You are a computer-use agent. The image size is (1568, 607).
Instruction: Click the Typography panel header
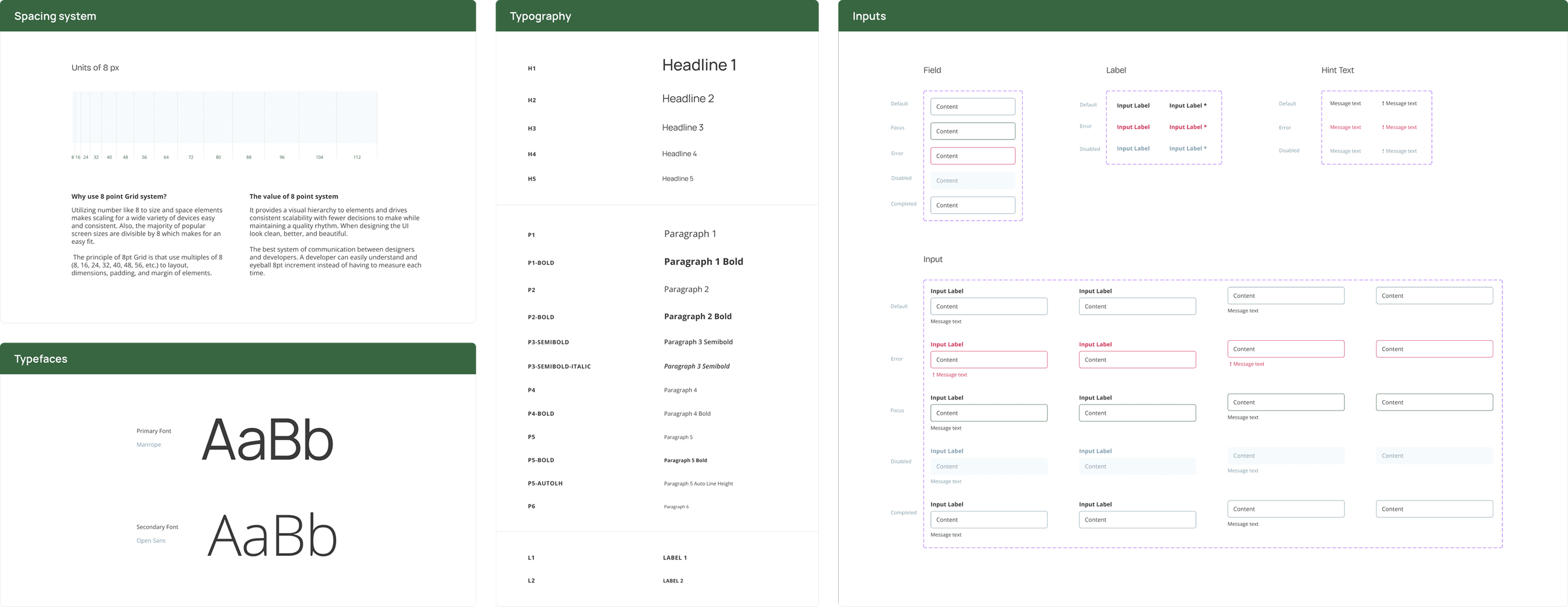(x=540, y=16)
